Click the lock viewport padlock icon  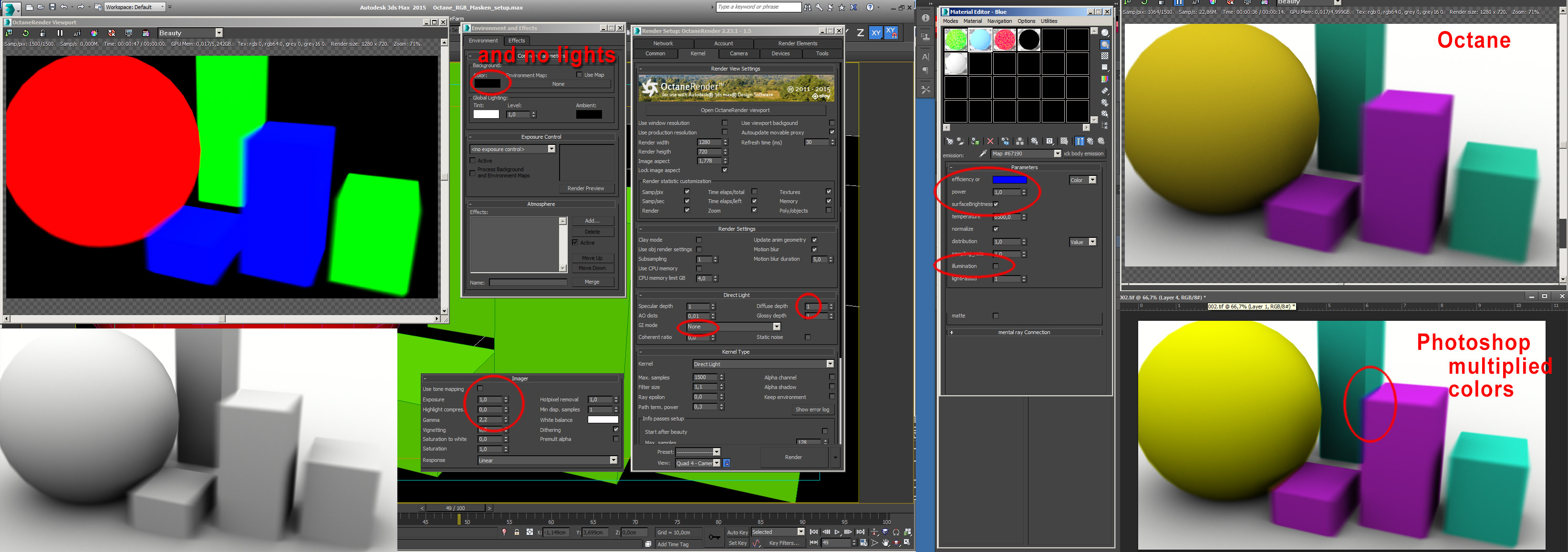click(x=42, y=33)
